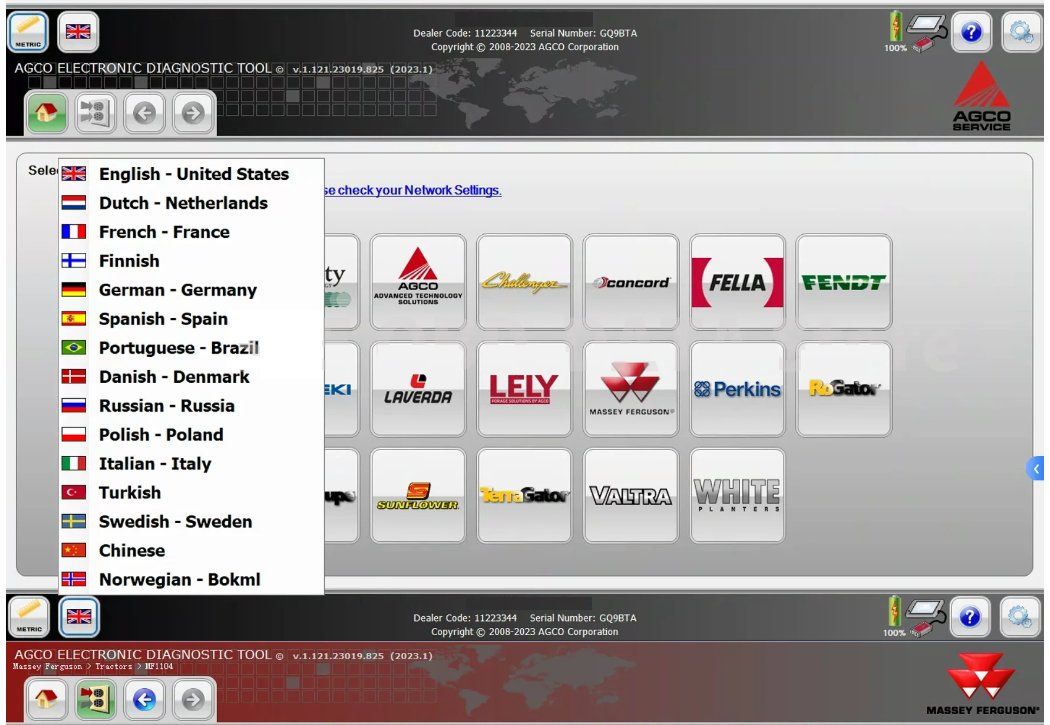Screen dimensions: 1050x725
Task: Open language flag dropdown in bottom header
Action: [78, 617]
